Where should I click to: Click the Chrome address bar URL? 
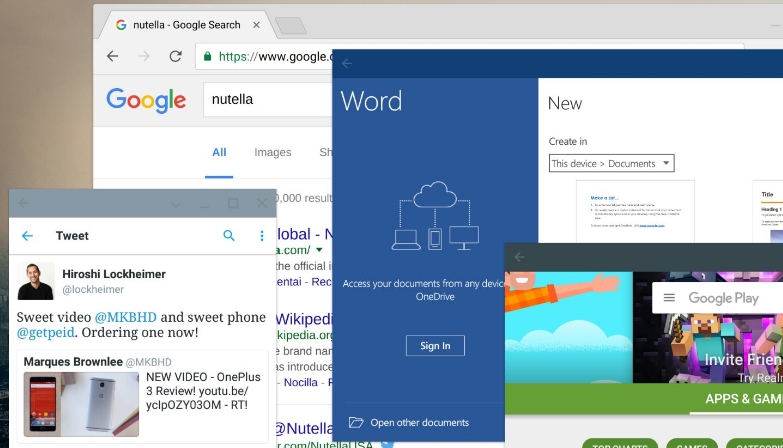point(275,56)
